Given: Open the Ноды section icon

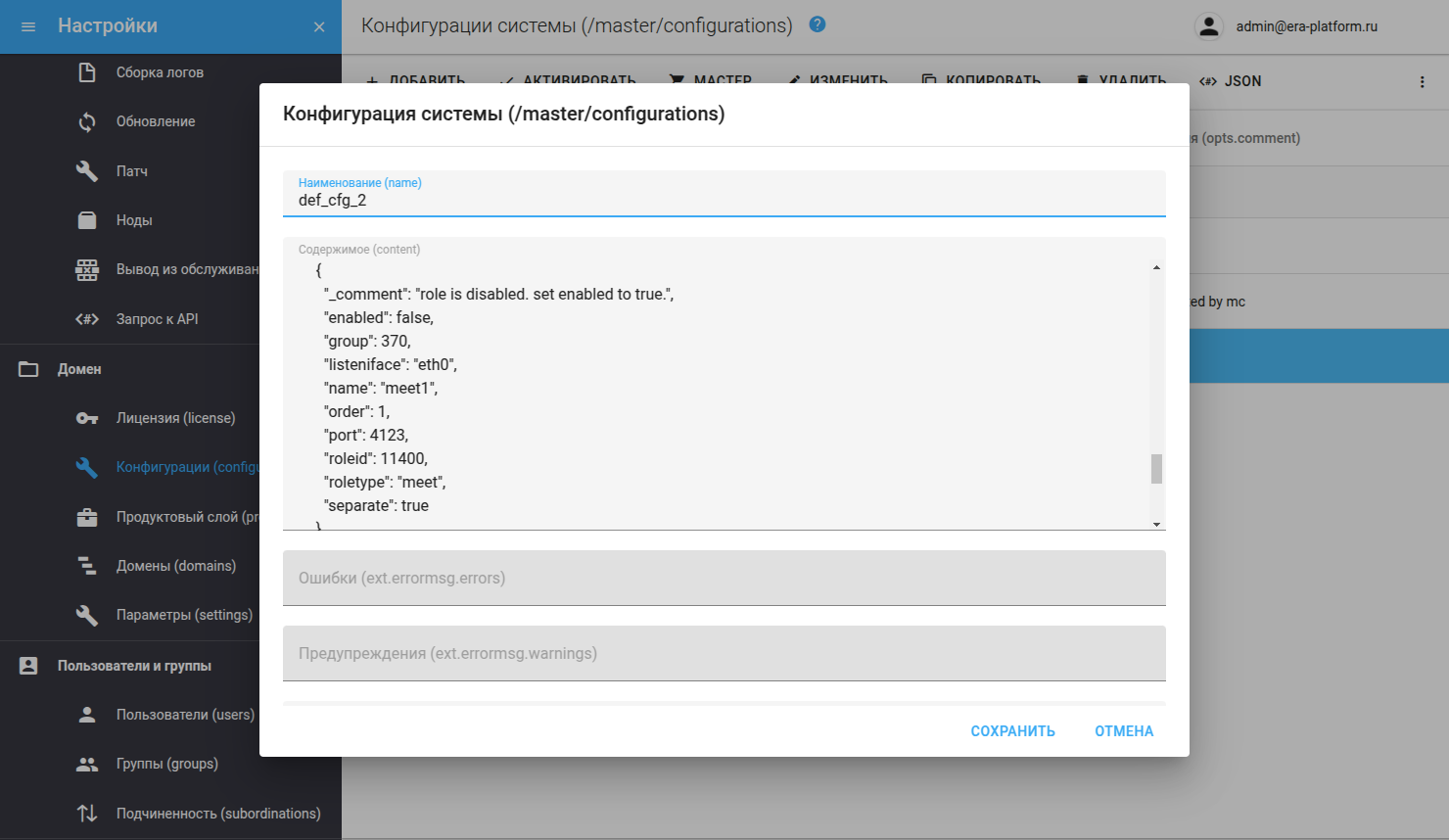Looking at the screenshot, I should click(88, 219).
